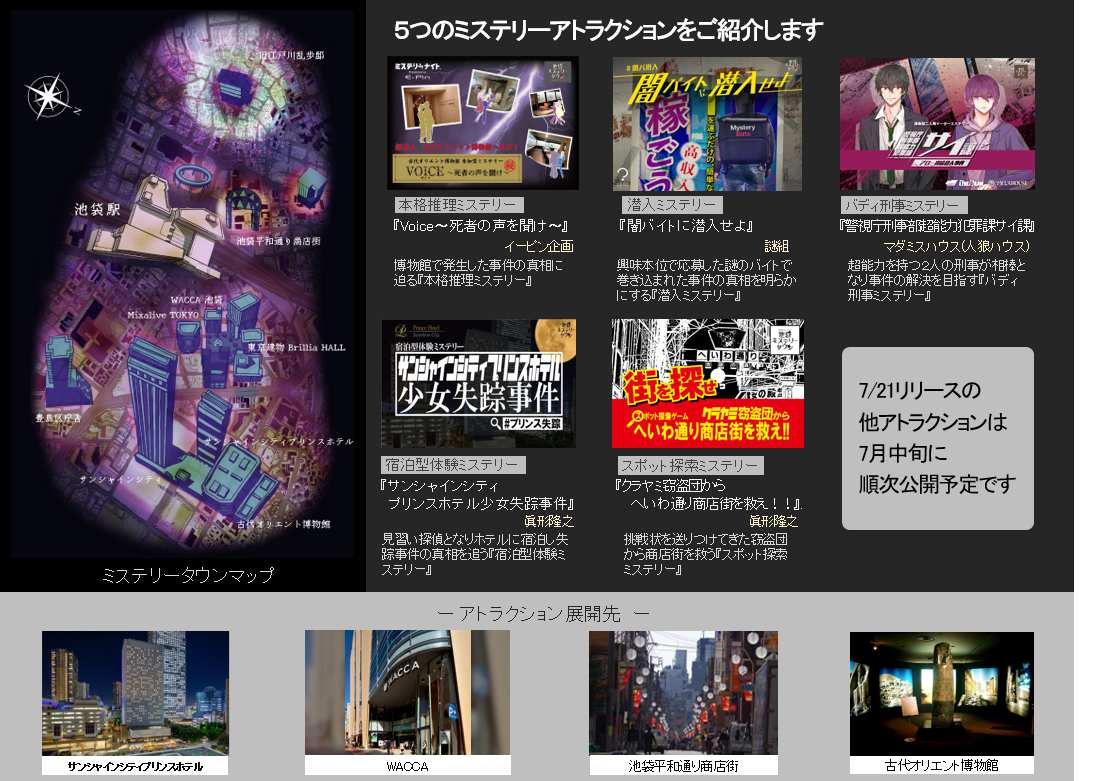Click the 池袋平和通り商店街 map label
The width and height of the screenshot is (1105, 781).
coord(278,241)
